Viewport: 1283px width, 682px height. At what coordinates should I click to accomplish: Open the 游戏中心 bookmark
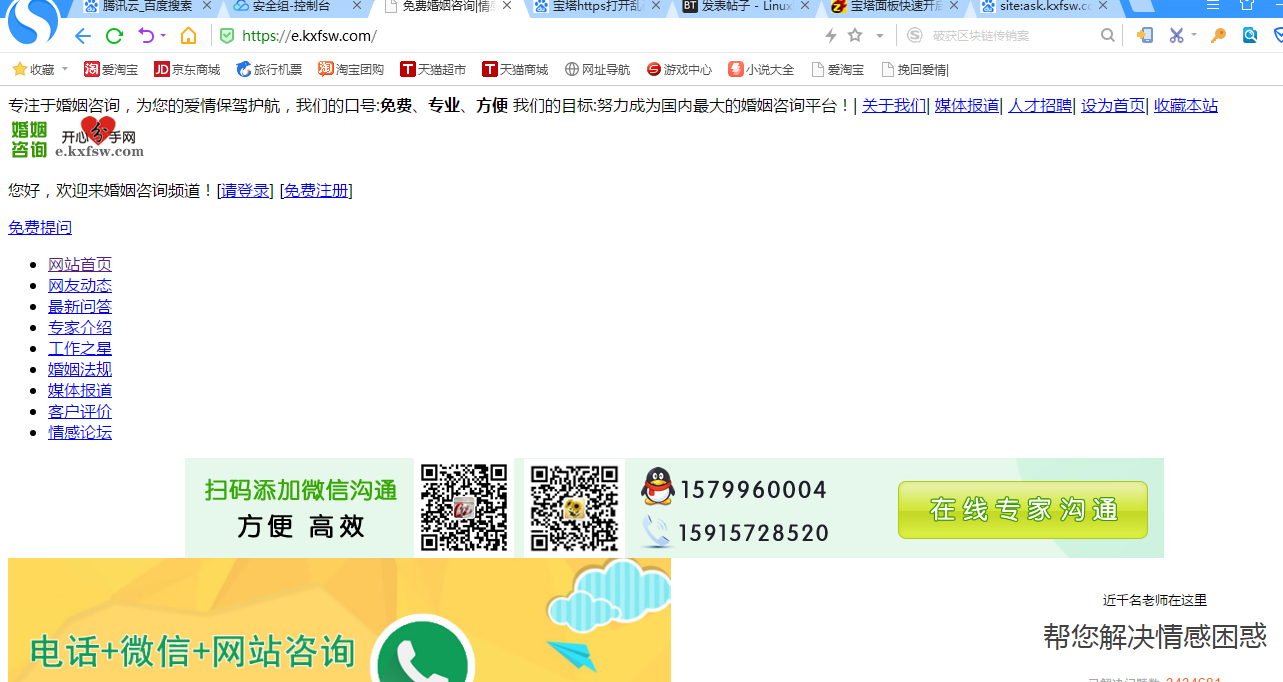pyautogui.click(x=679, y=69)
